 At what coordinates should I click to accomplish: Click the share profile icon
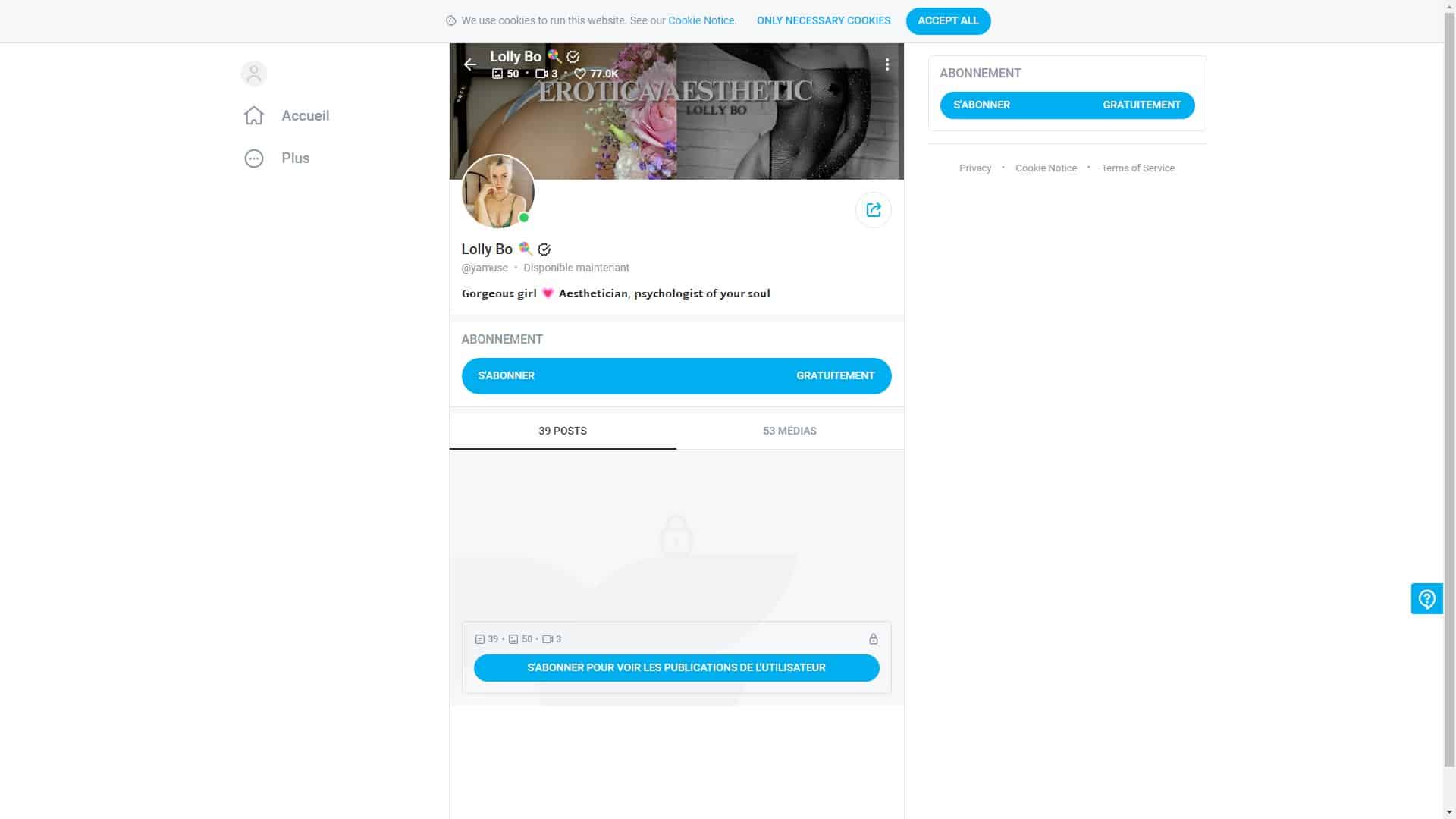click(873, 210)
